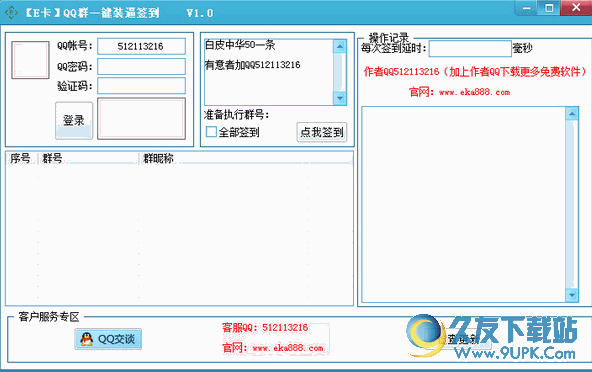Click inside the 操作记录 log text area
592x372 pixels.
[464, 204]
